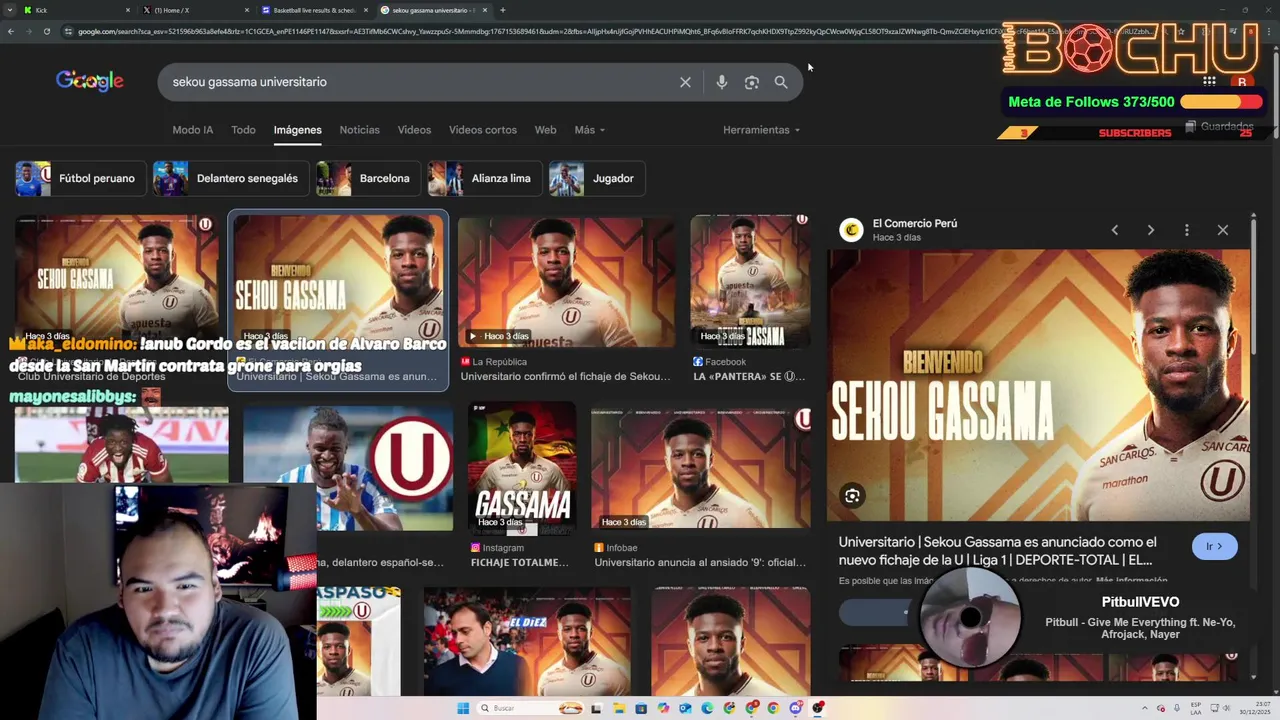This screenshot has height=720, width=1280.
Task: Start voice search with the microphone icon
Action: (x=721, y=82)
